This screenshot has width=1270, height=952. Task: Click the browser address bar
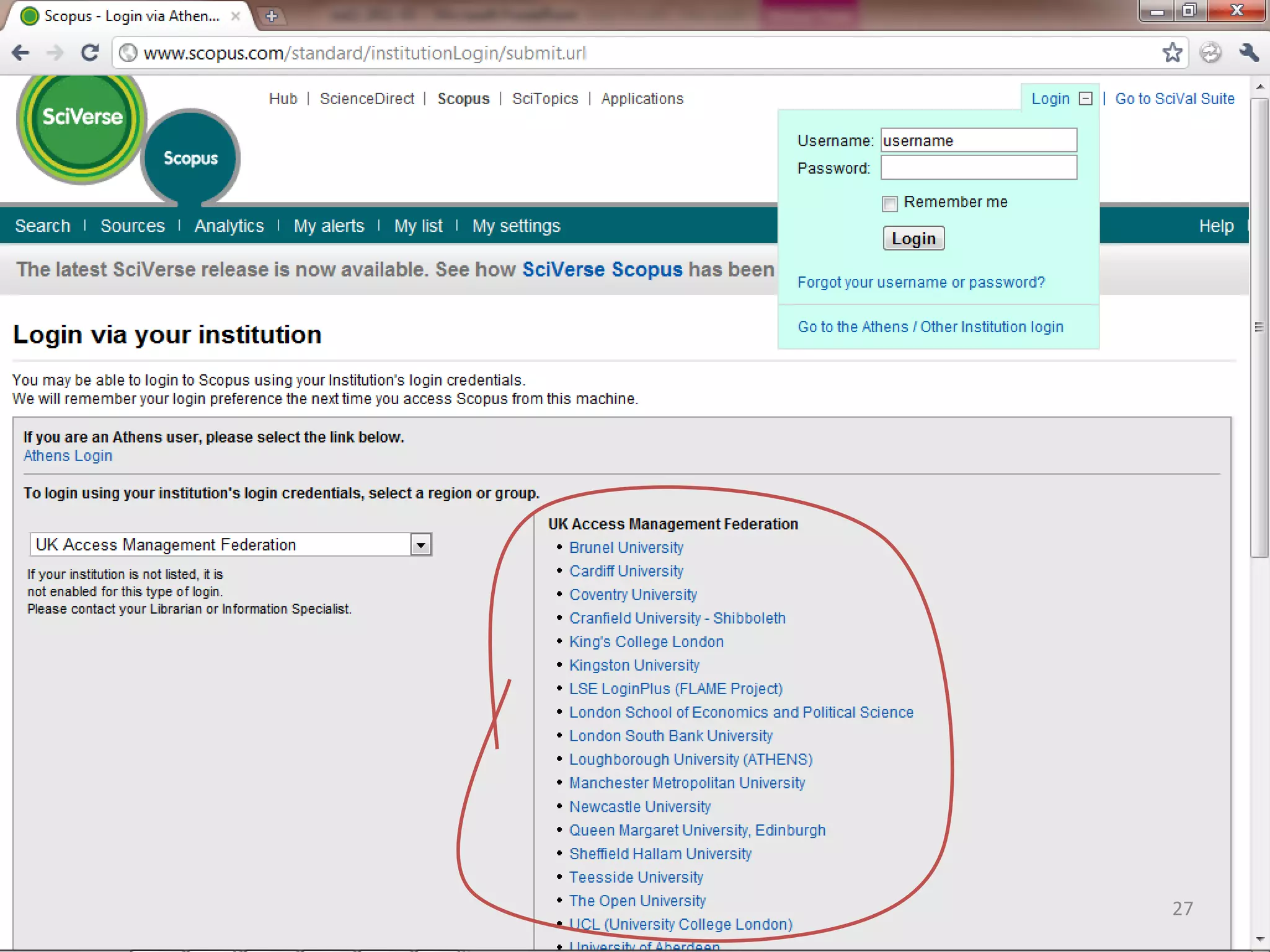tap(639, 53)
